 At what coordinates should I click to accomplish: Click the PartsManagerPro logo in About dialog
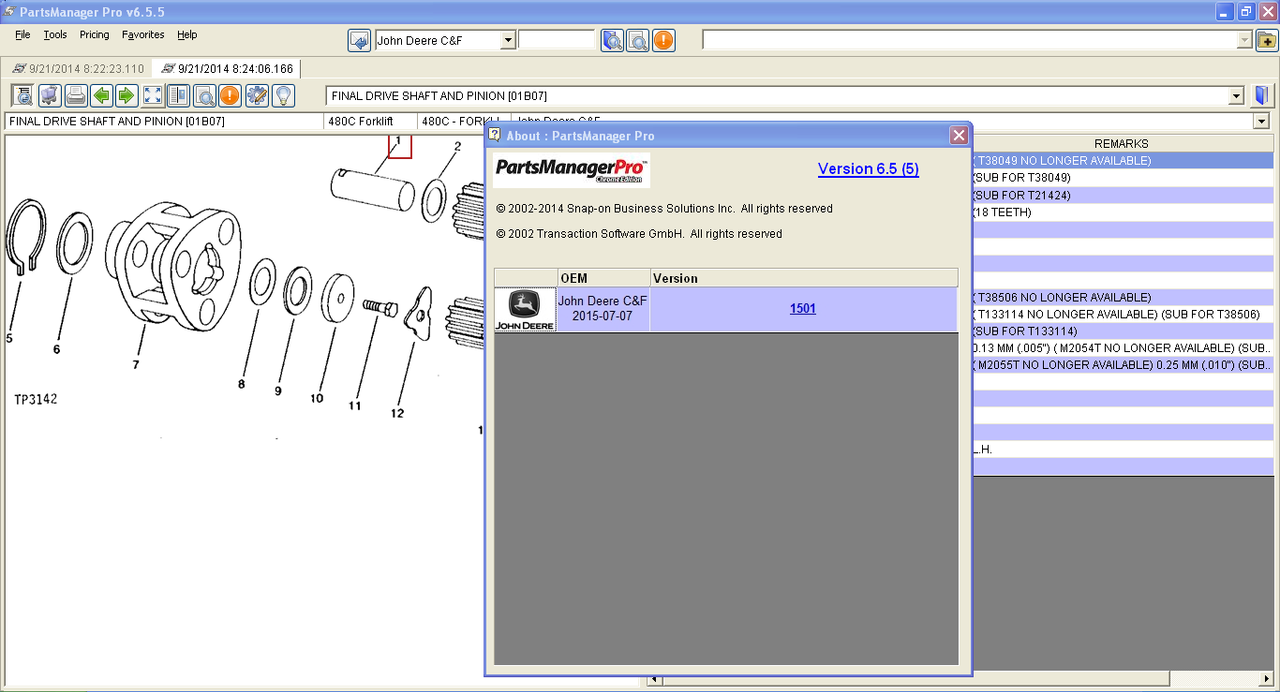coord(572,170)
